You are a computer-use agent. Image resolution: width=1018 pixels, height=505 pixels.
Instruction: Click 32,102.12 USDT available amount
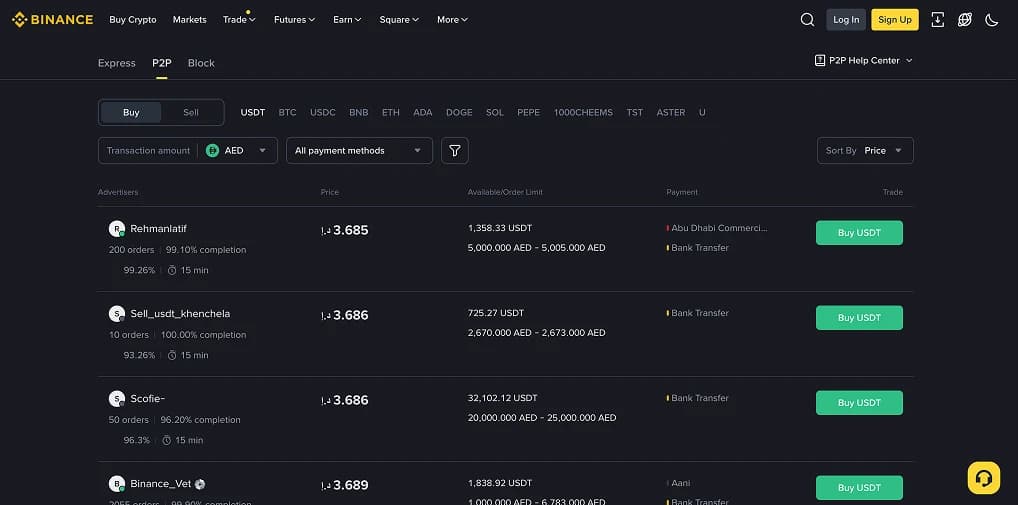(503, 398)
